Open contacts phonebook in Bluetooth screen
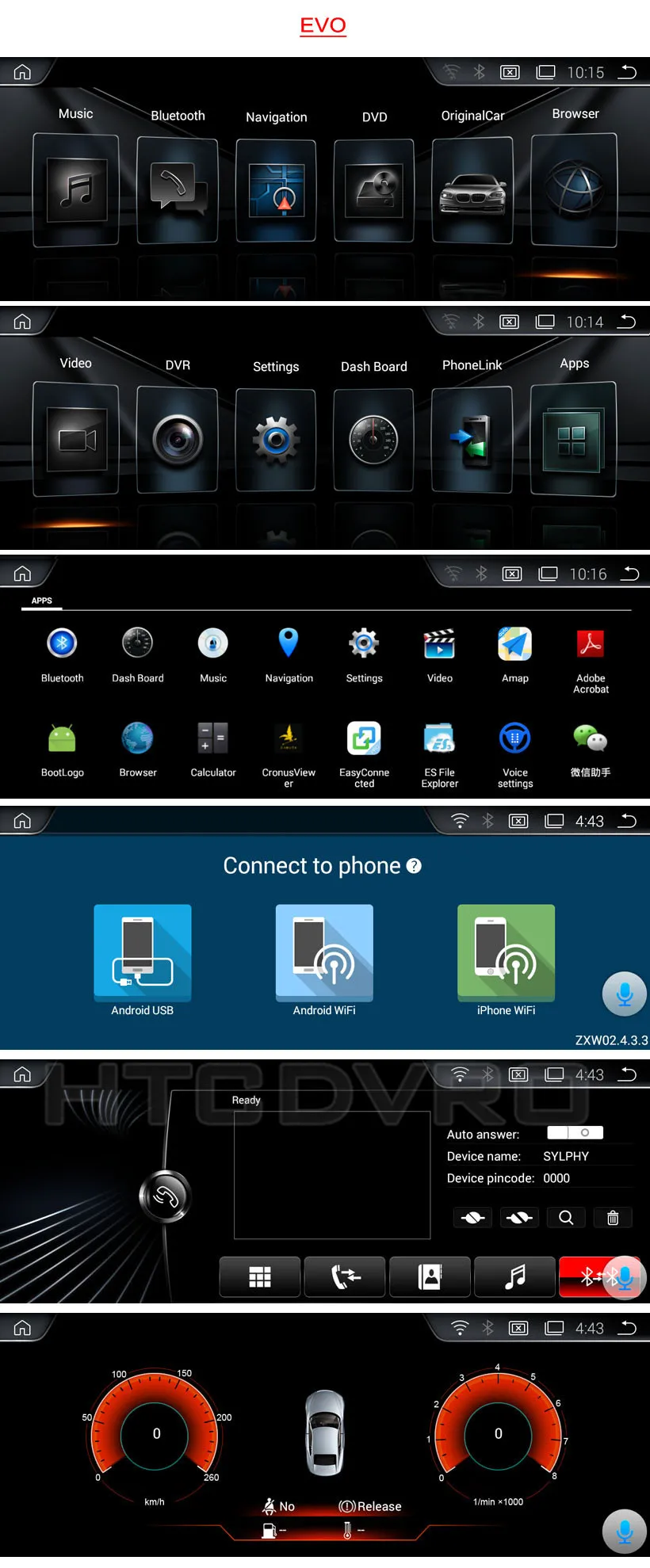The height and width of the screenshot is (1568, 650). [430, 1276]
